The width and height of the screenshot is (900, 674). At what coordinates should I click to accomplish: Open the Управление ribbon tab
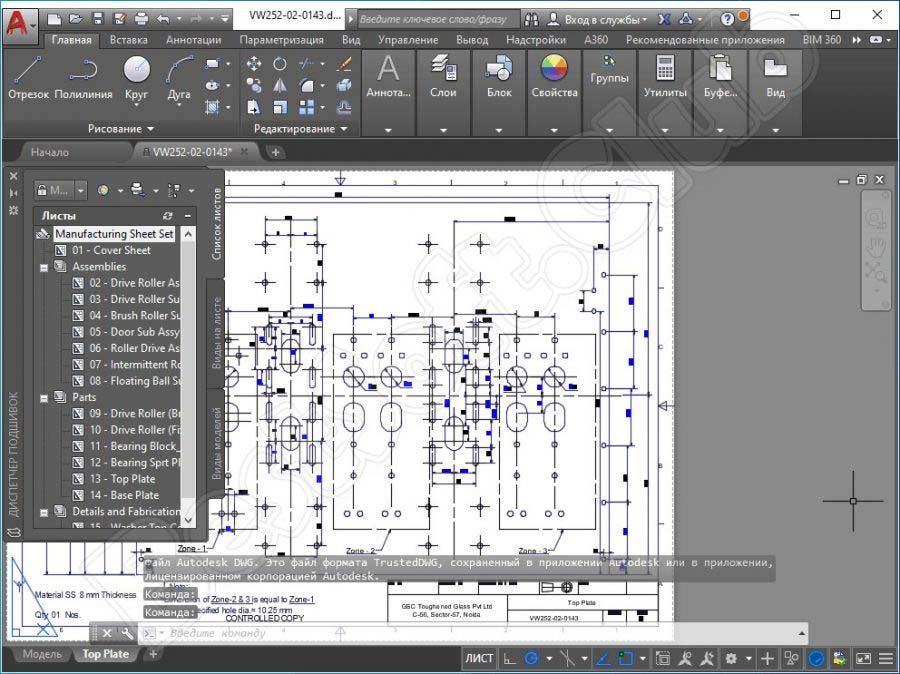pos(408,40)
